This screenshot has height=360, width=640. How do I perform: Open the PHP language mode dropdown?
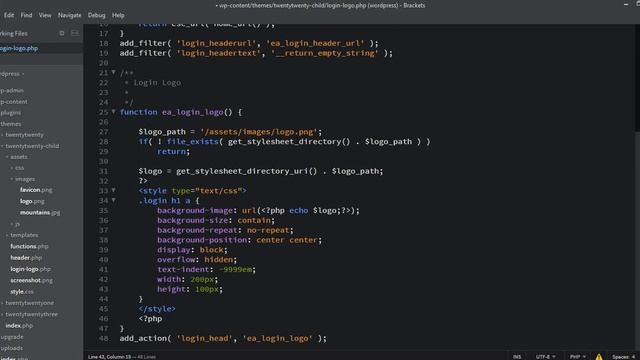click(x=577, y=357)
